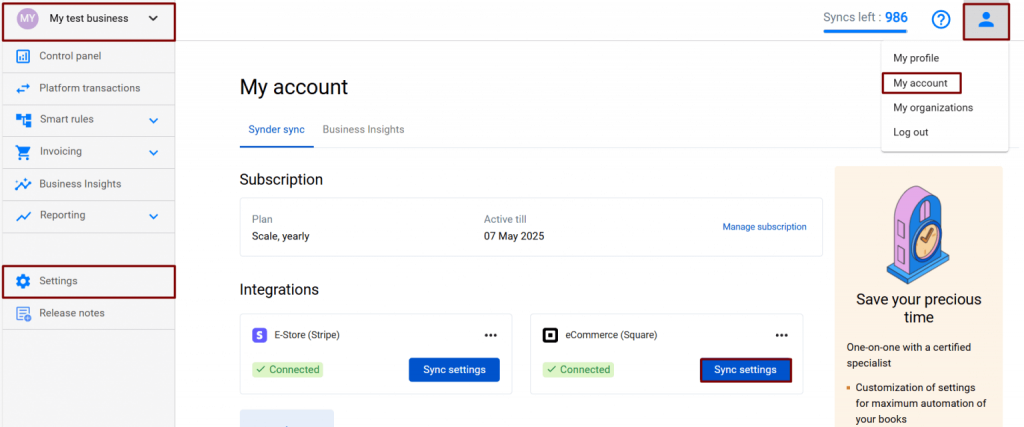Click the clock illustration in promo card
1024x427 pixels.
pos(918,236)
